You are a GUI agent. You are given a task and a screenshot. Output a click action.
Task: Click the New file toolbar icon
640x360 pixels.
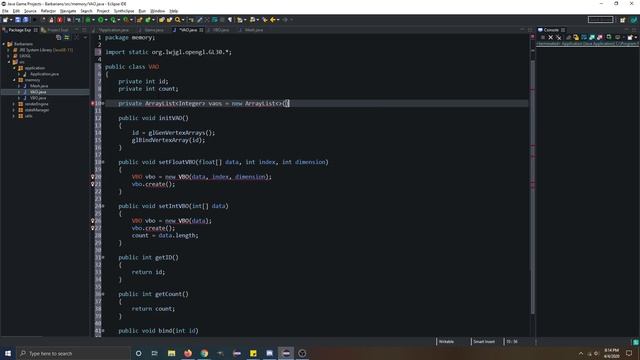coord(5,20)
